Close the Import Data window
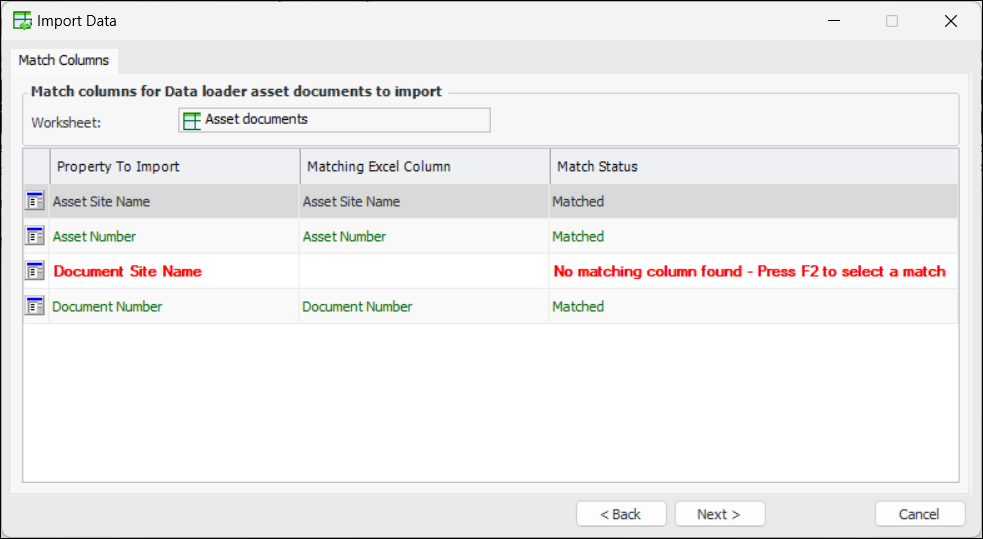 950,20
